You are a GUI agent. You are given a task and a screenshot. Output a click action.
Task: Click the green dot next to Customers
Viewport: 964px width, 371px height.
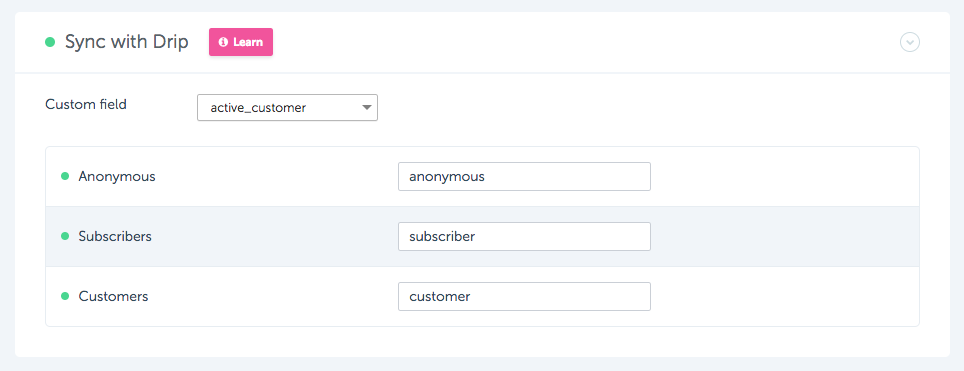pyautogui.click(x=65, y=297)
